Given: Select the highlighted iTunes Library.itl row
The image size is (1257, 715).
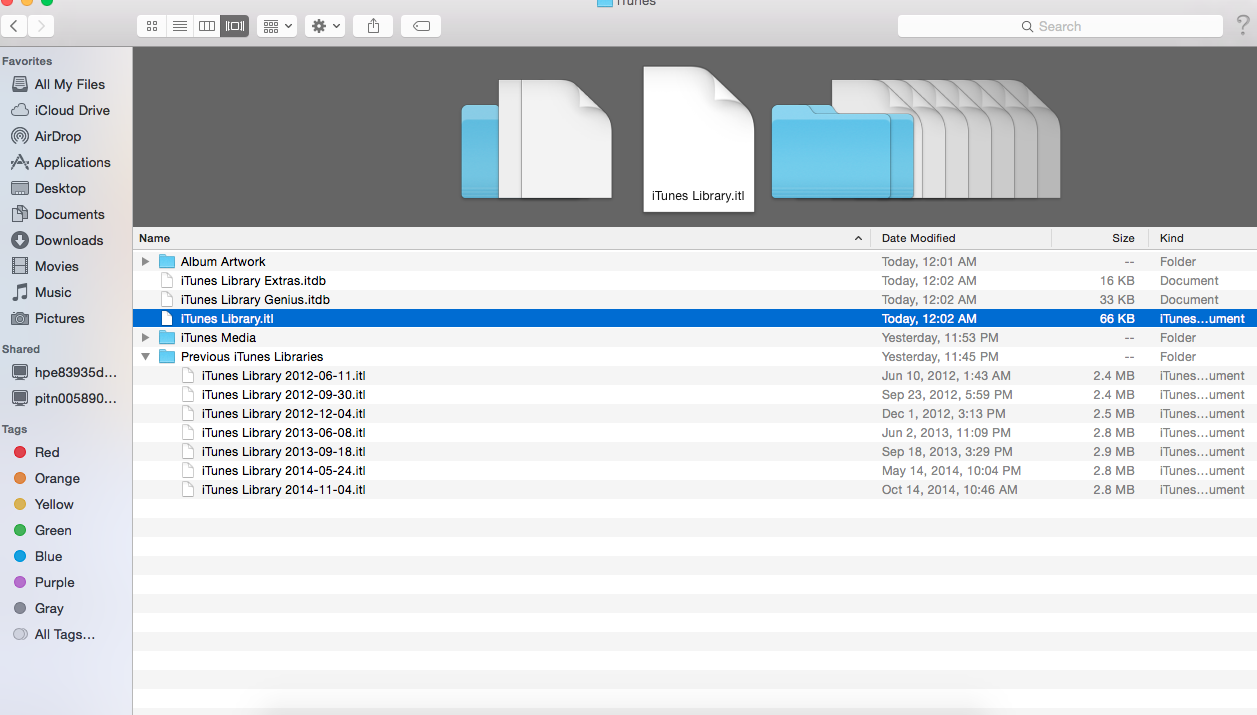Looking at the screenshot, I should 695,318.
